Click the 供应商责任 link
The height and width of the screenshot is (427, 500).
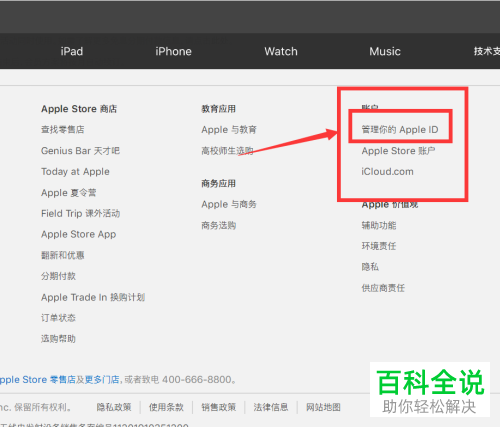click(x=383, y=288)
